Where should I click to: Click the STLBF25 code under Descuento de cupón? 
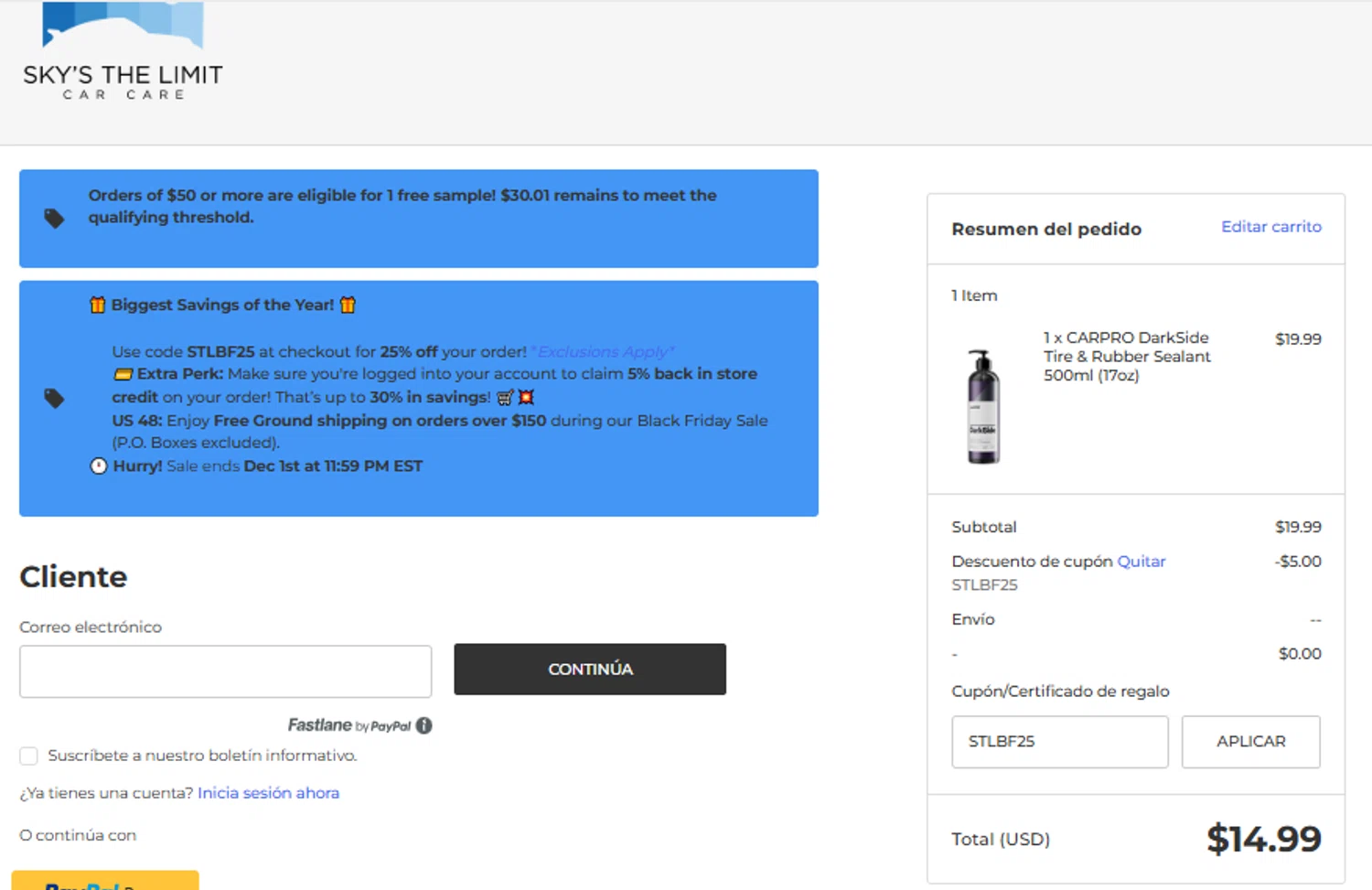tap(984, 584)
